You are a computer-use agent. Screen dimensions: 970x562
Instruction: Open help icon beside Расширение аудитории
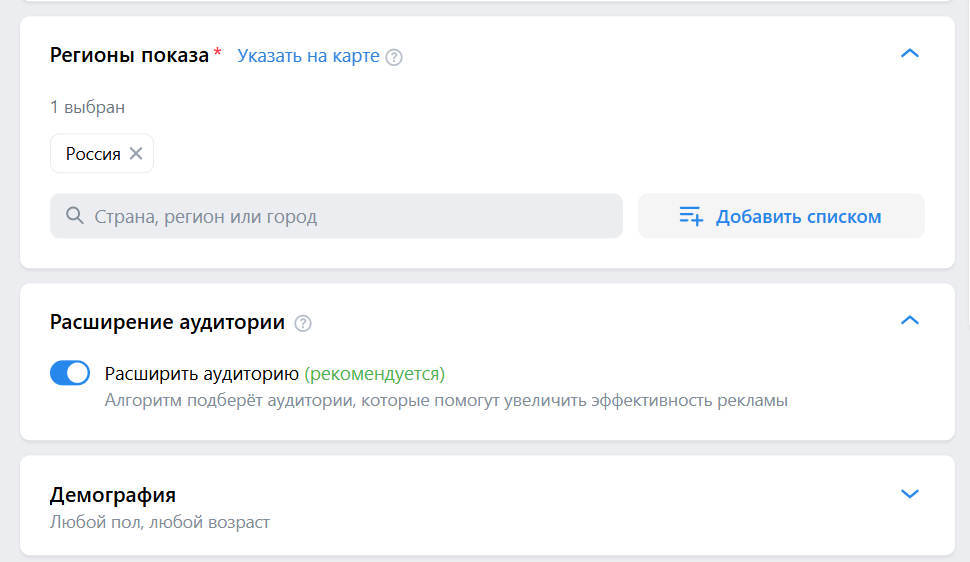pos(303,323)
